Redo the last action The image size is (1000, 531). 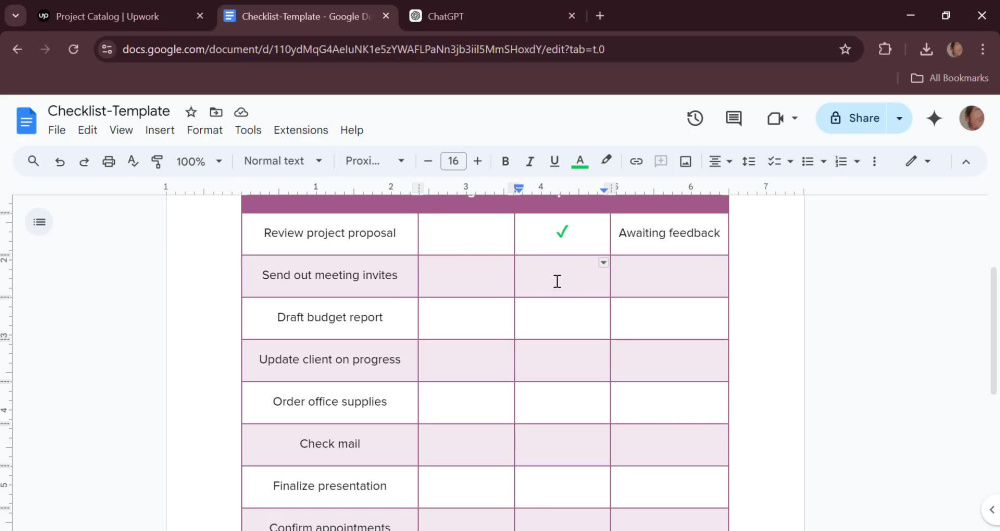(84, 161)
